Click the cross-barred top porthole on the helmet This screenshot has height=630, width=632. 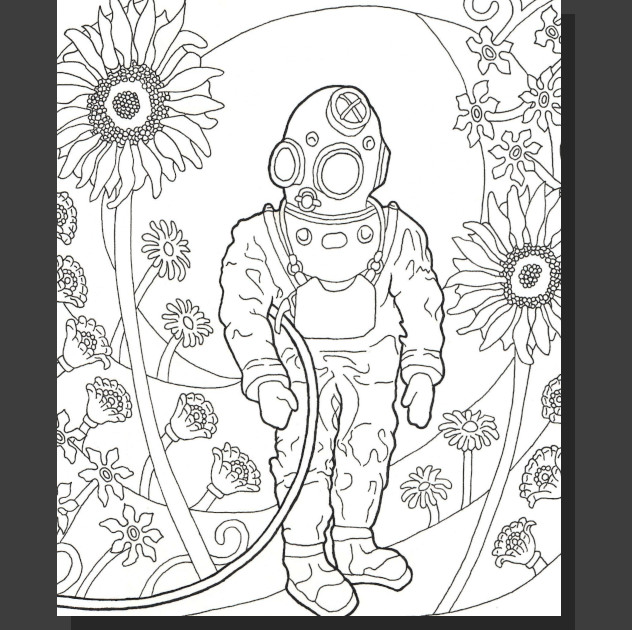tap(351, 104)
